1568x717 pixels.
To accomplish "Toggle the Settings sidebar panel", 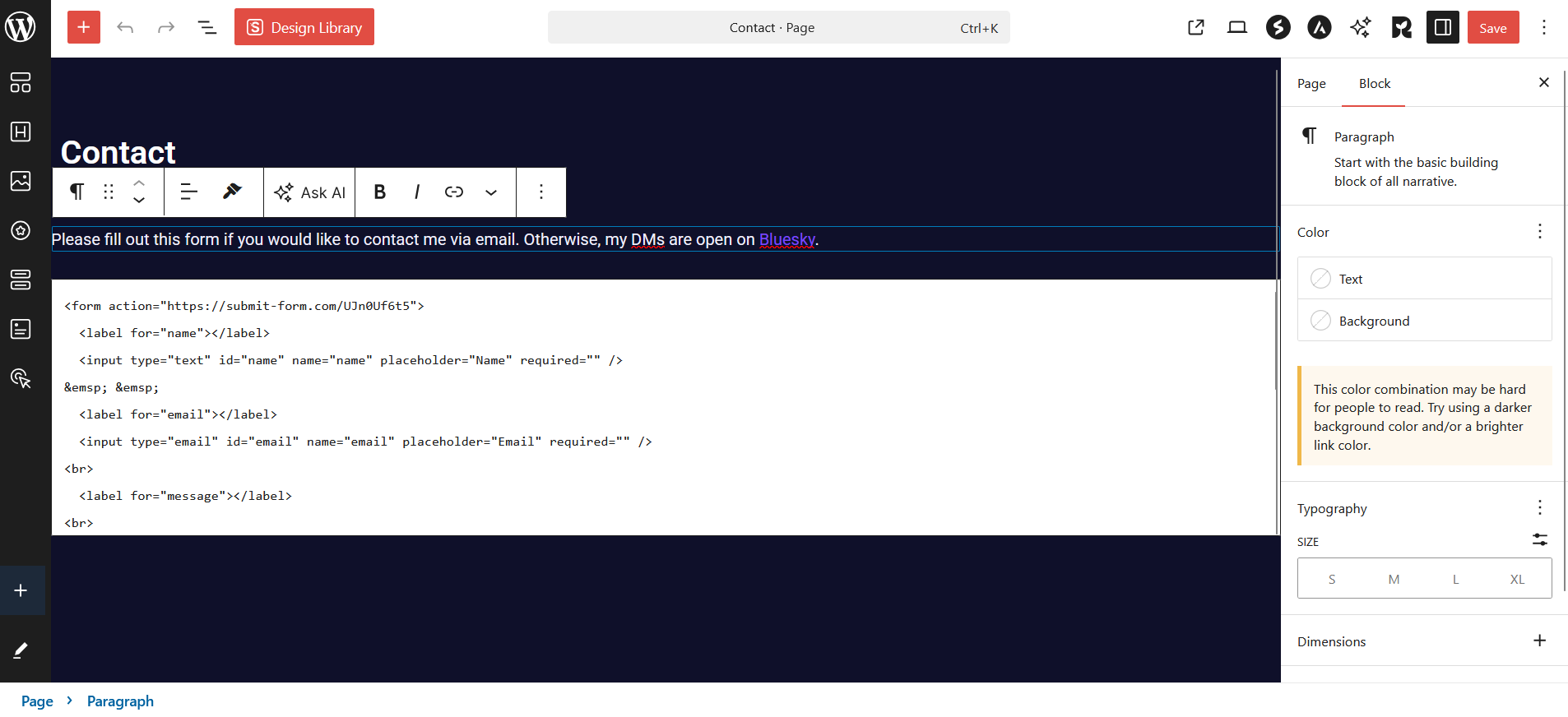I will 1442,27.
